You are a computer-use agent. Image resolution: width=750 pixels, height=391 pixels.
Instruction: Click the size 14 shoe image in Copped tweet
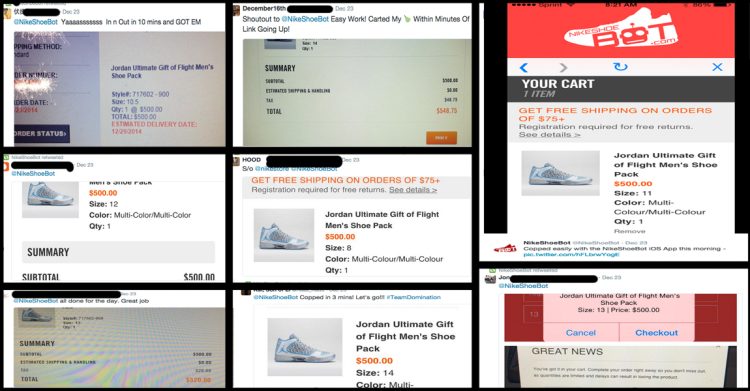click(x=305, y=347)
